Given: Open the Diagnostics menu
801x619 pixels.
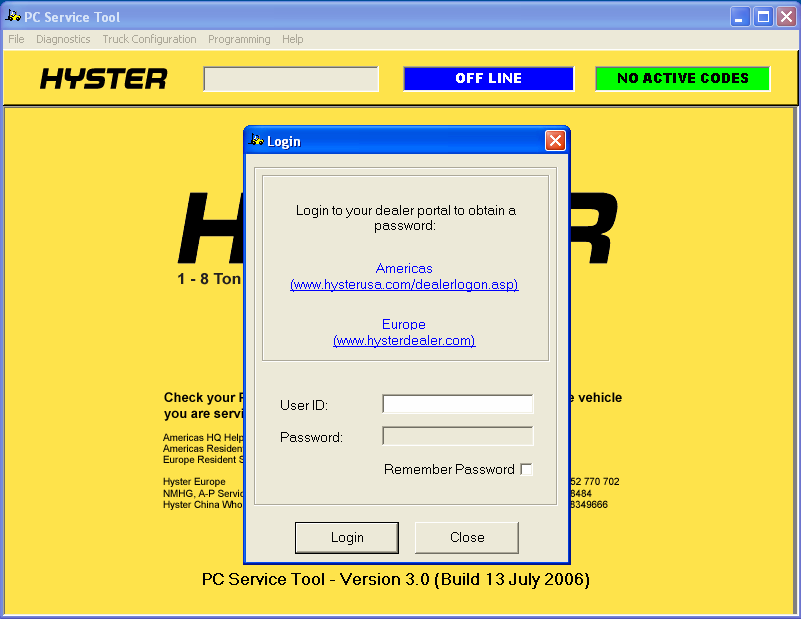Looking at the screenshot, I should click(63, 39).
